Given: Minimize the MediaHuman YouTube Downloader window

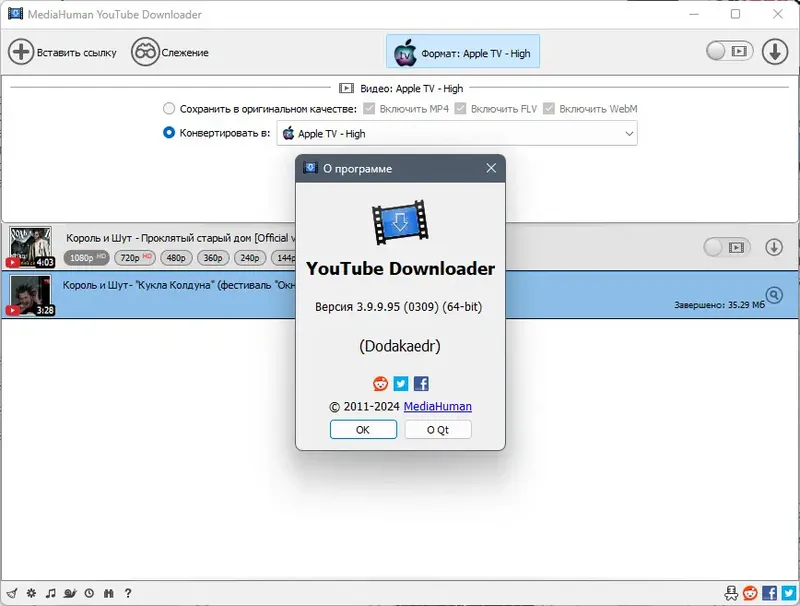Looking at the screenshot, I should pos(694,14).
